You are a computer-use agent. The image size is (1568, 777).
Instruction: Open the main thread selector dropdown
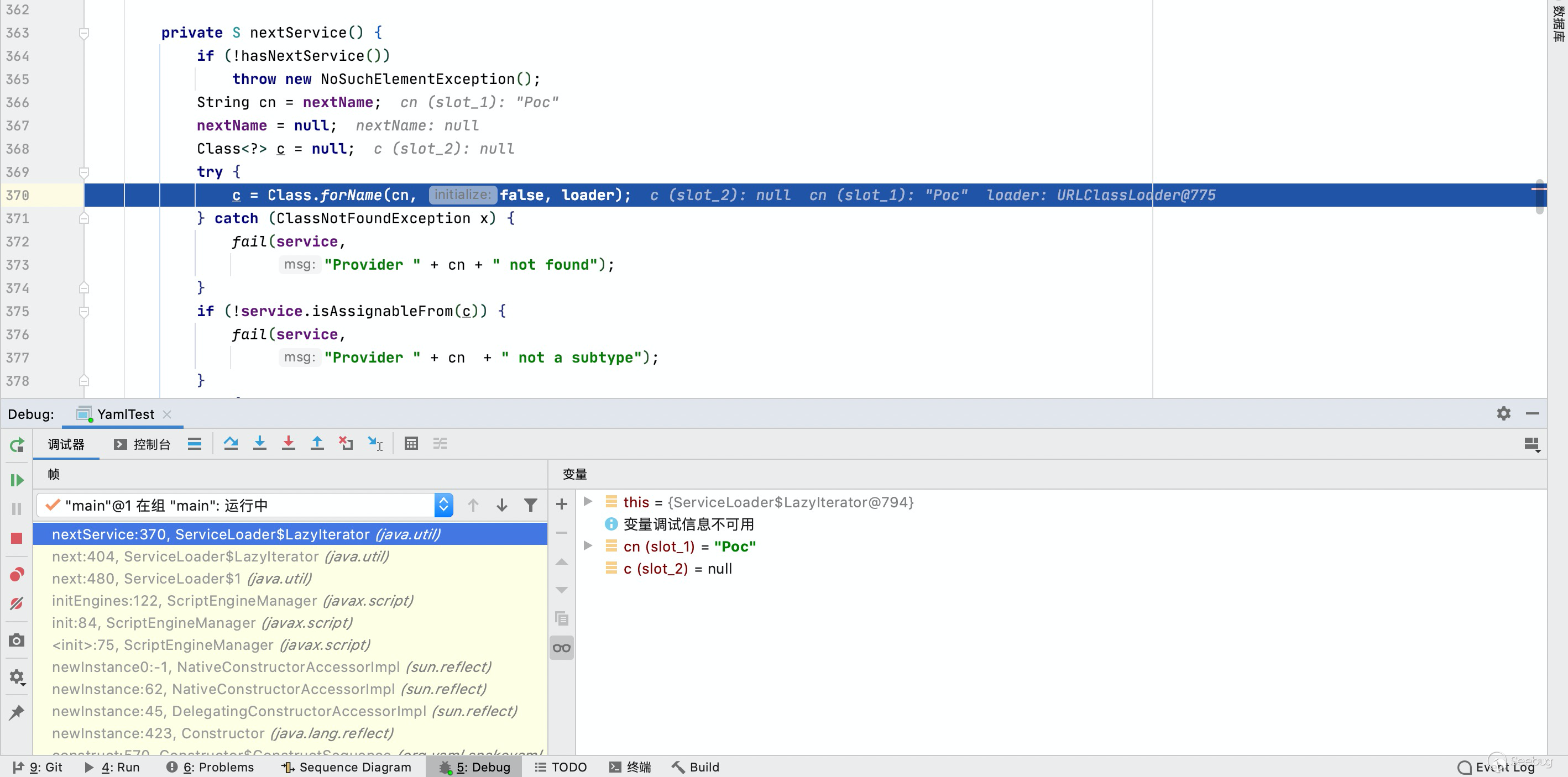click(443, 505)
